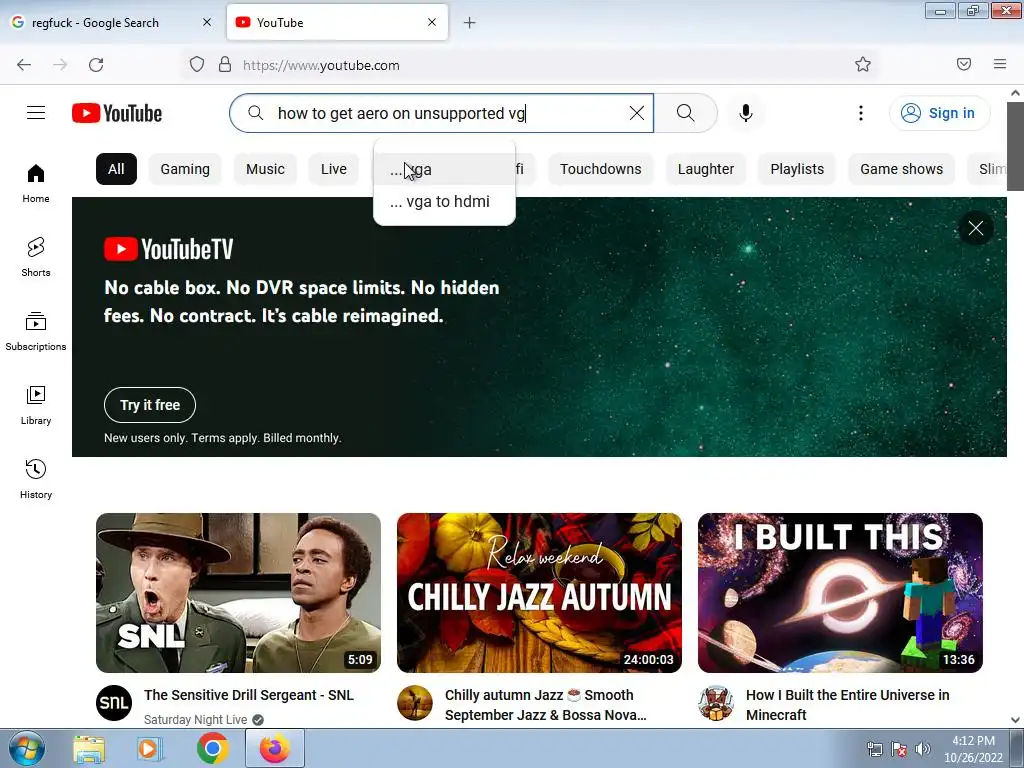Open Windows Media Player from taskbar
1024x768 pixels.
pyautogui.click(x=149, y=749)
